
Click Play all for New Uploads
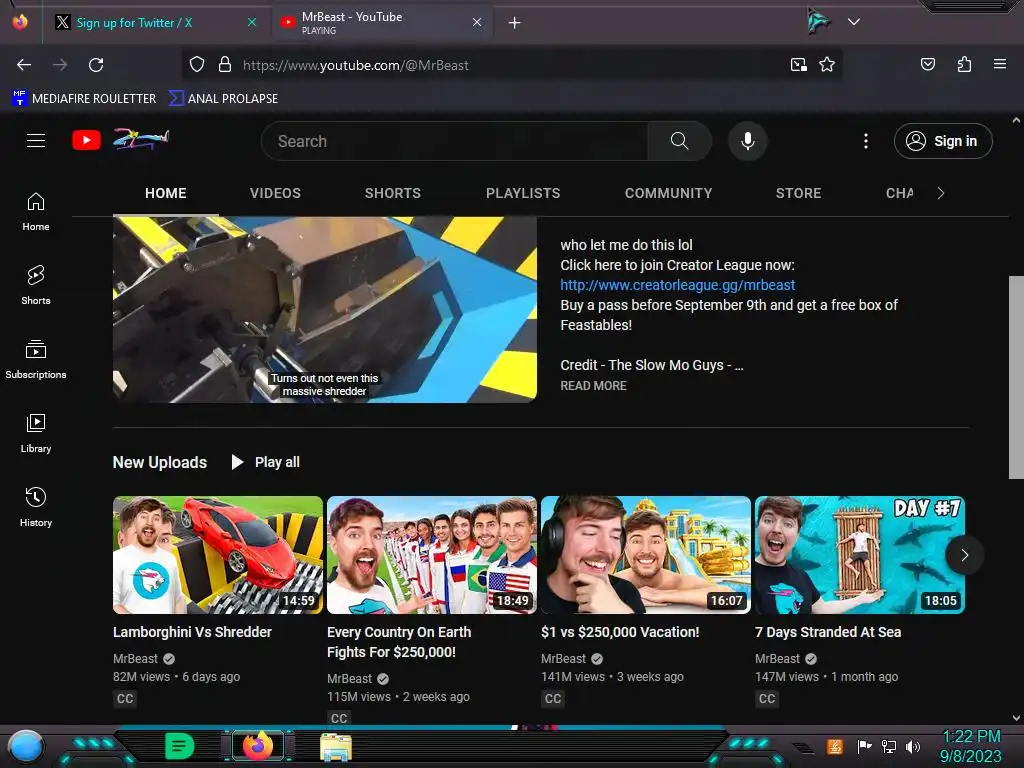click(x=265, y=462)
